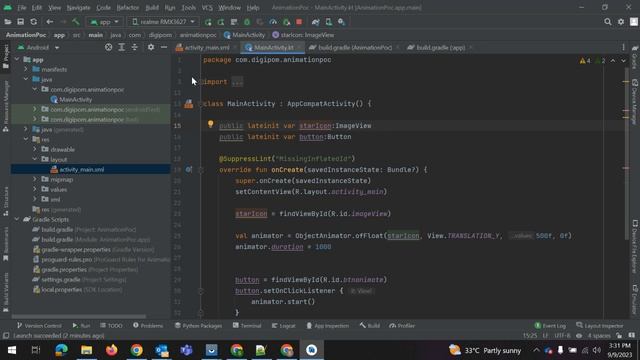Open the Logcat tool window
The image size is (640, 360).
pyautogui.click(x=284, y=326)
